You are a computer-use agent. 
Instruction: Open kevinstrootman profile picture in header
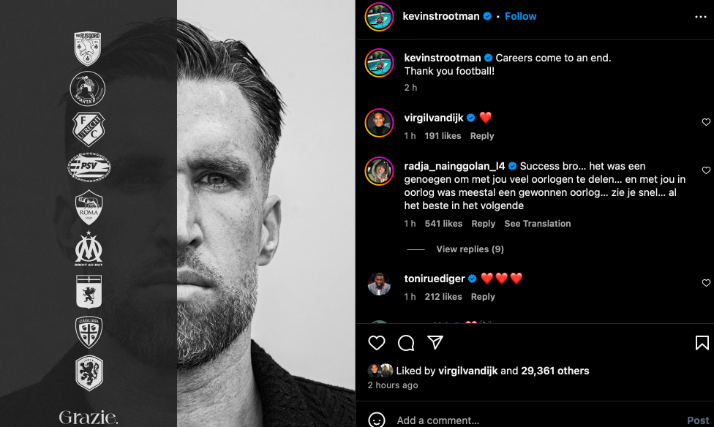click(x=379, y=17)
